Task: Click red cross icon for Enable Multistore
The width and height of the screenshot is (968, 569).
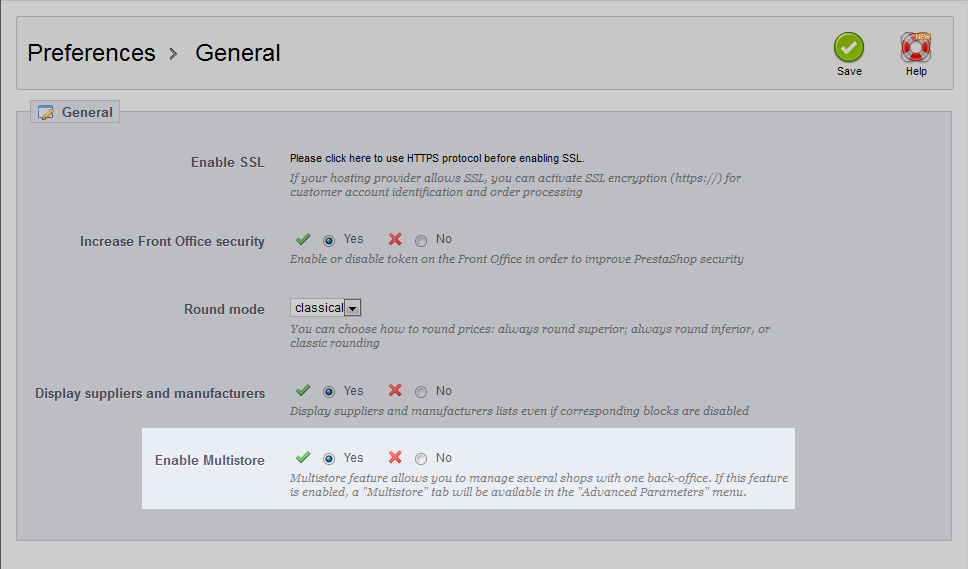Action: (x=395, y=457)
